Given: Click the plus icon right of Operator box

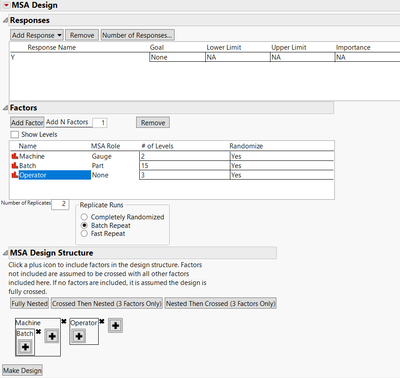Looking at the screenshot, I should pyautogui.click(x=115, y=325).
